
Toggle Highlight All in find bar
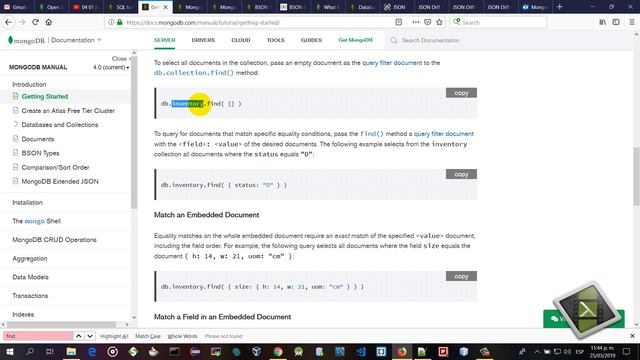click(114, 336)
